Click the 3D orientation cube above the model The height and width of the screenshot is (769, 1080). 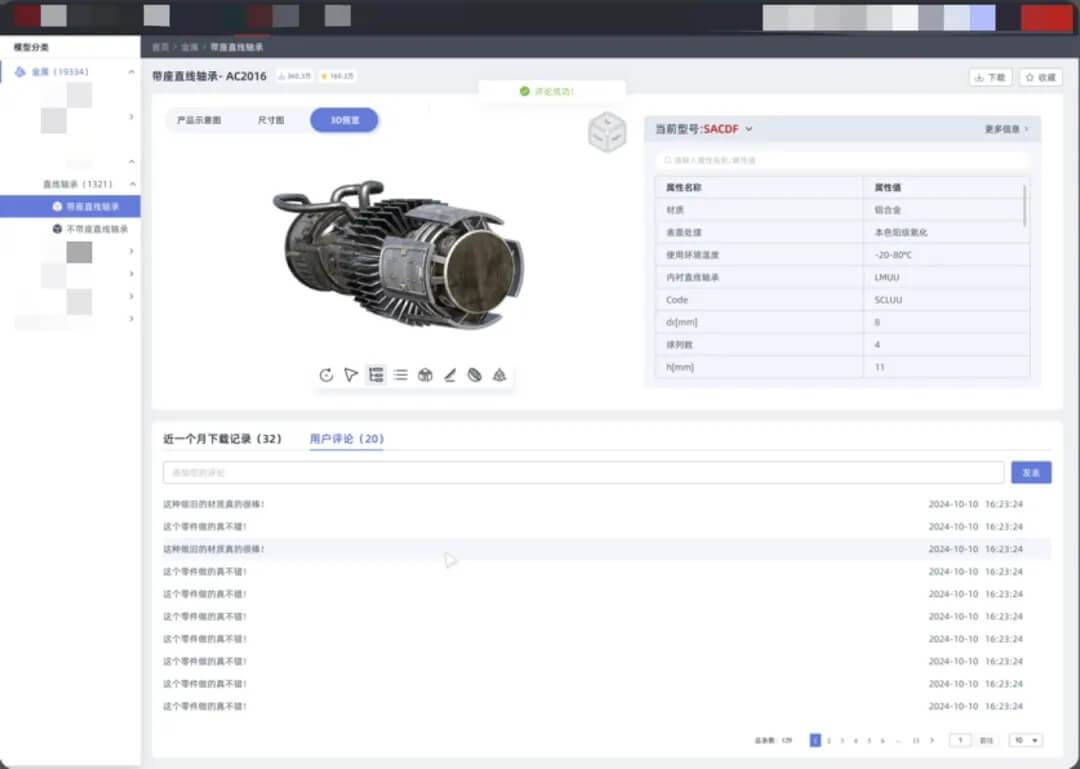point(608,131)
